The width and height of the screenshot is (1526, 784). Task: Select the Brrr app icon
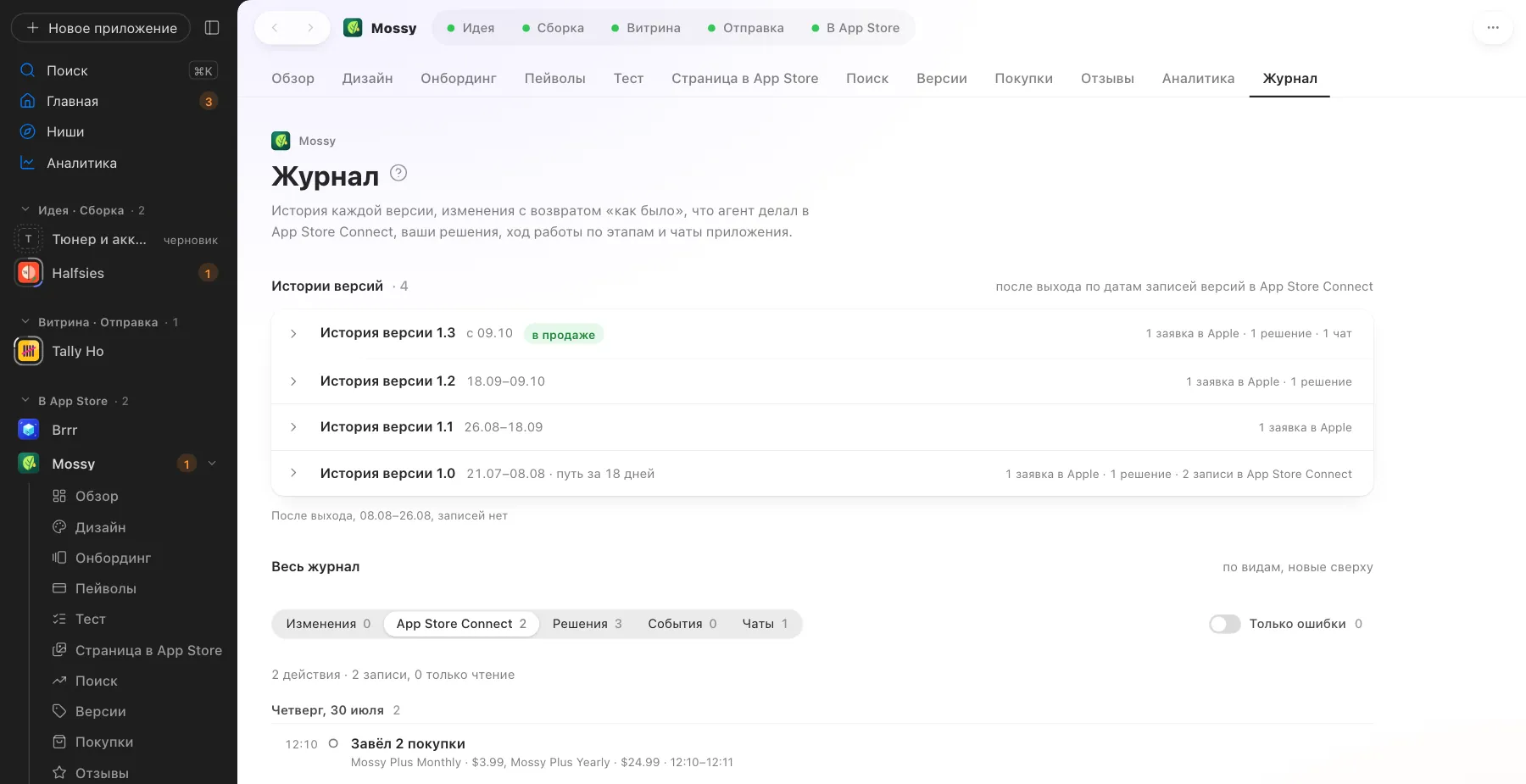(x=29, y=430)
